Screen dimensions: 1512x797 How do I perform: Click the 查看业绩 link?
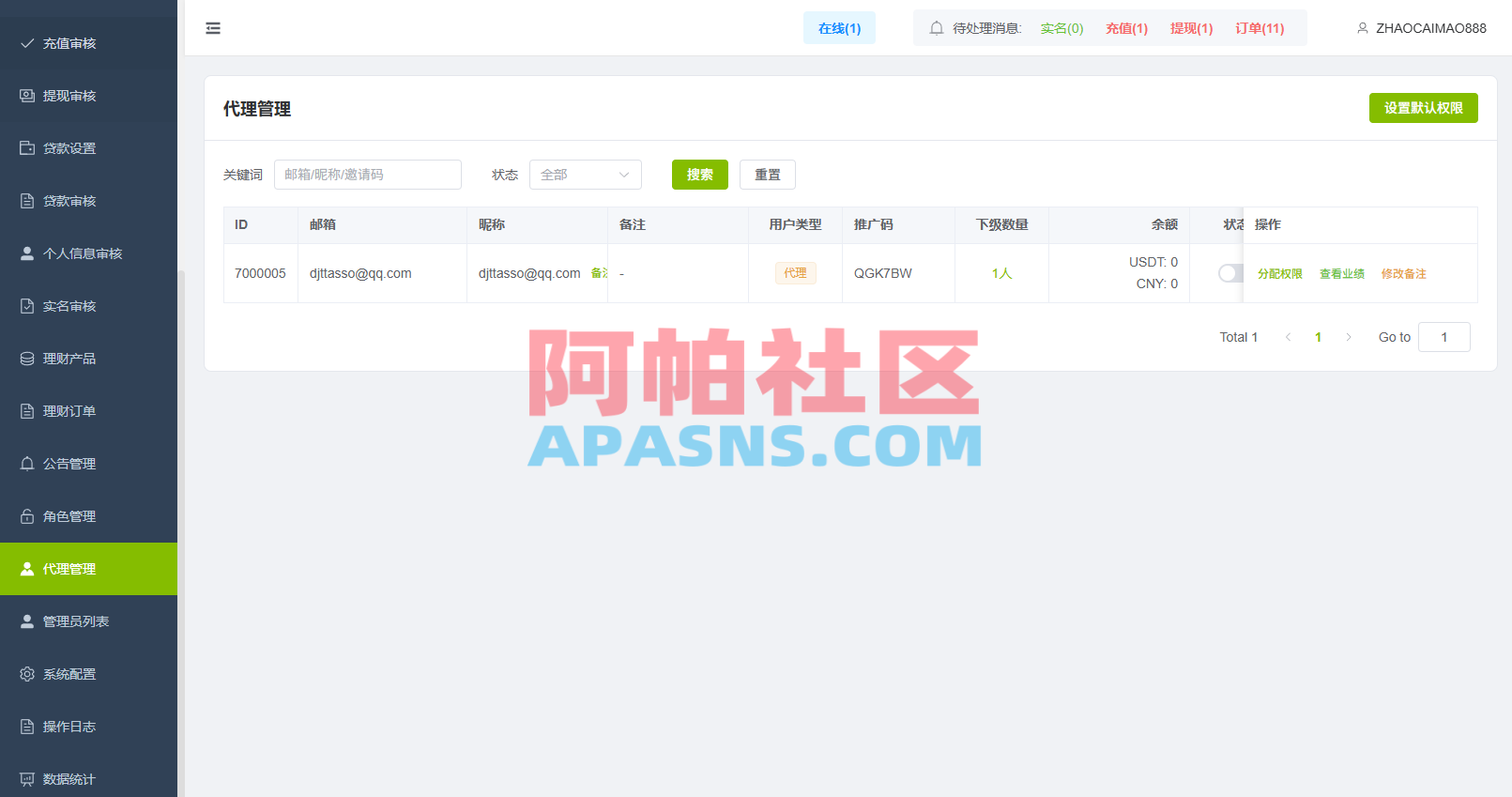pyautogui.click(x=1342, y=273)
